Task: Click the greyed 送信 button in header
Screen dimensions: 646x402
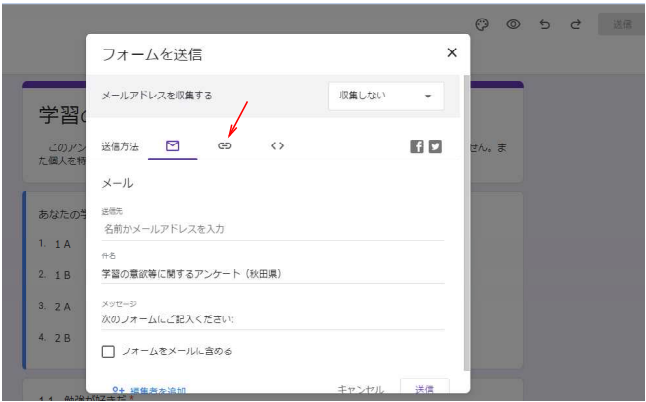Action: (x=622, y=24)
